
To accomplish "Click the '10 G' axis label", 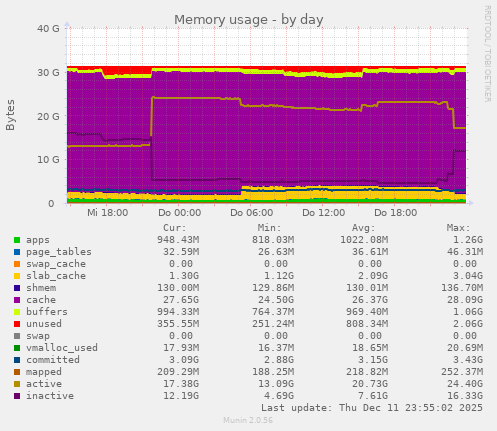I will (x=48, y=160).
